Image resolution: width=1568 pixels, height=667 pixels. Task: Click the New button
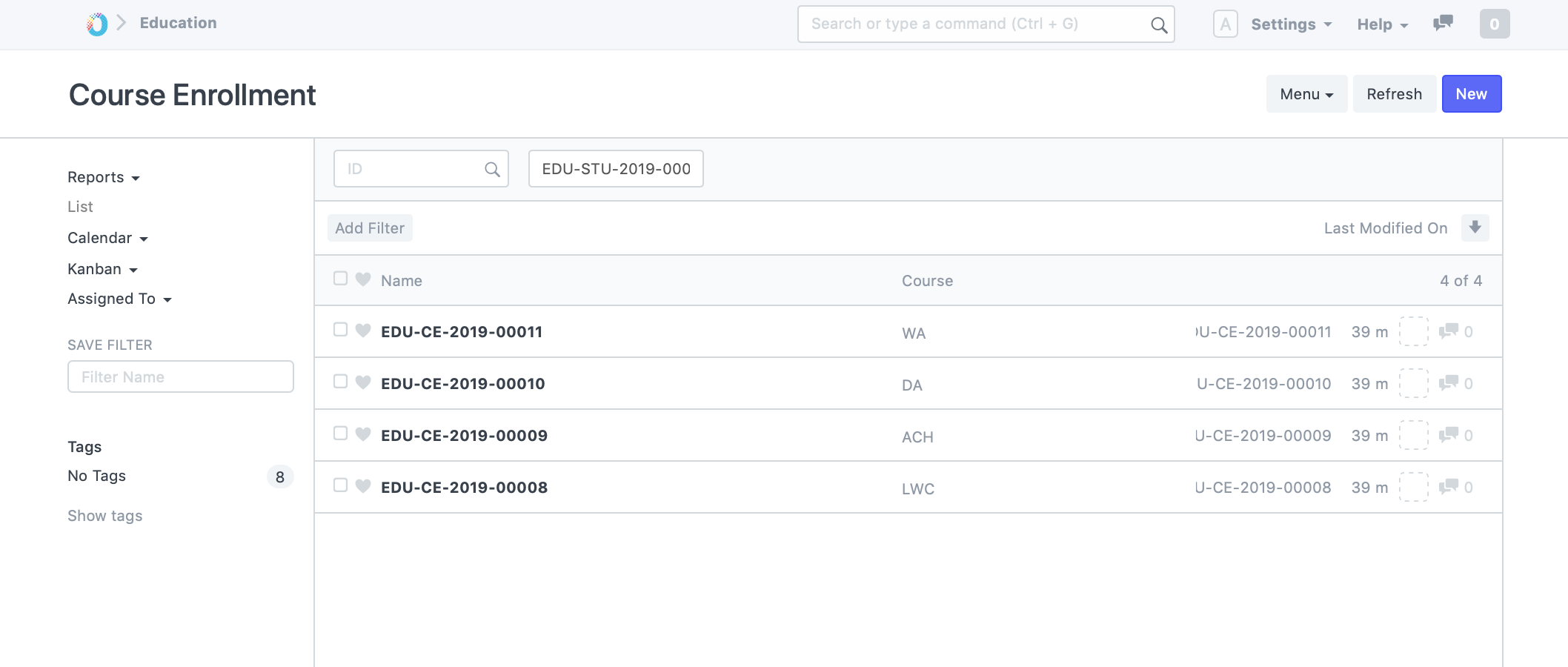tap(1471, 94)
